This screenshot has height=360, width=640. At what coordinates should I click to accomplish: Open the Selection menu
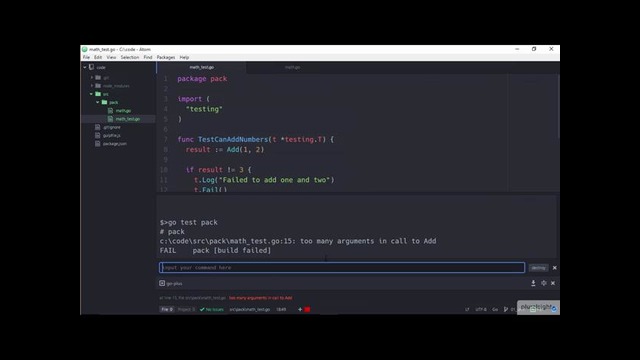(130, 58)
